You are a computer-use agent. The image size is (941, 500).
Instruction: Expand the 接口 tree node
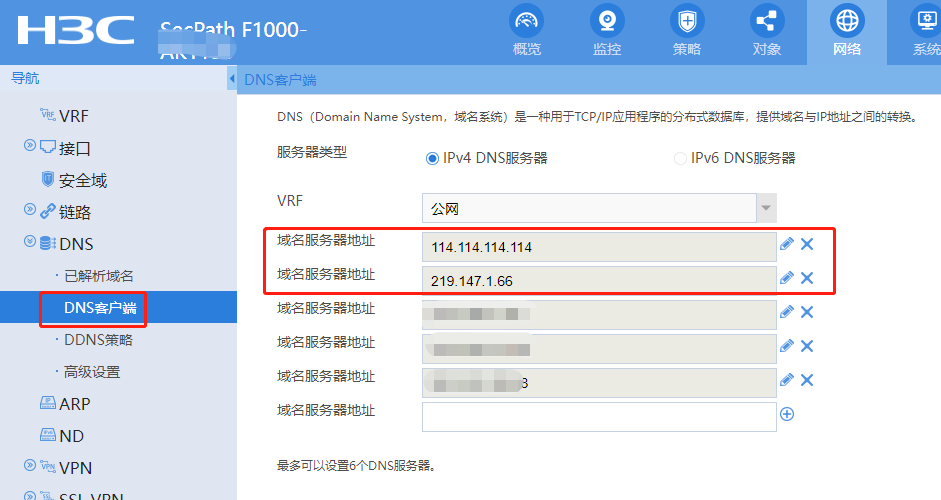click(x=30, y=147)
